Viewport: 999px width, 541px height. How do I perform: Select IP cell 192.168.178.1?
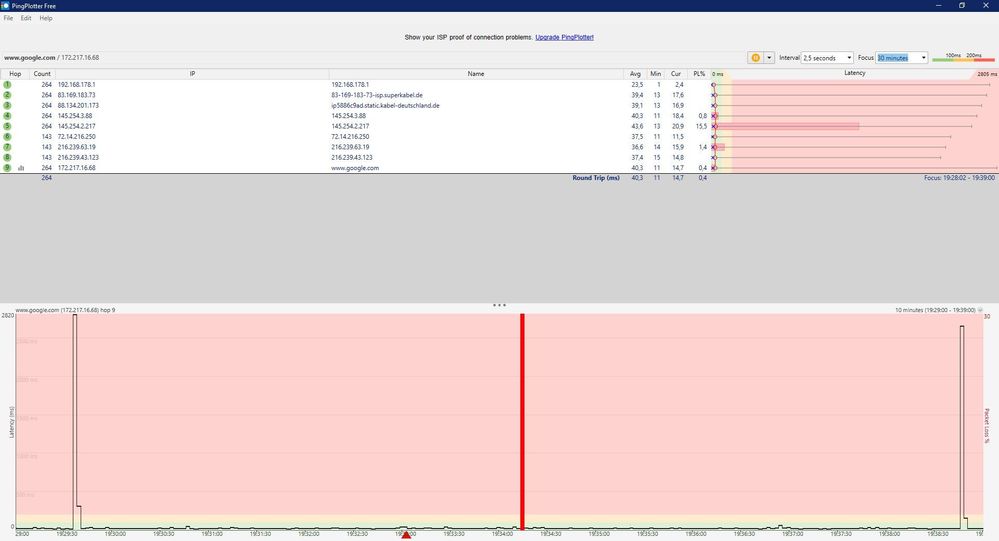pyautogui.click(x=76, y=84)
